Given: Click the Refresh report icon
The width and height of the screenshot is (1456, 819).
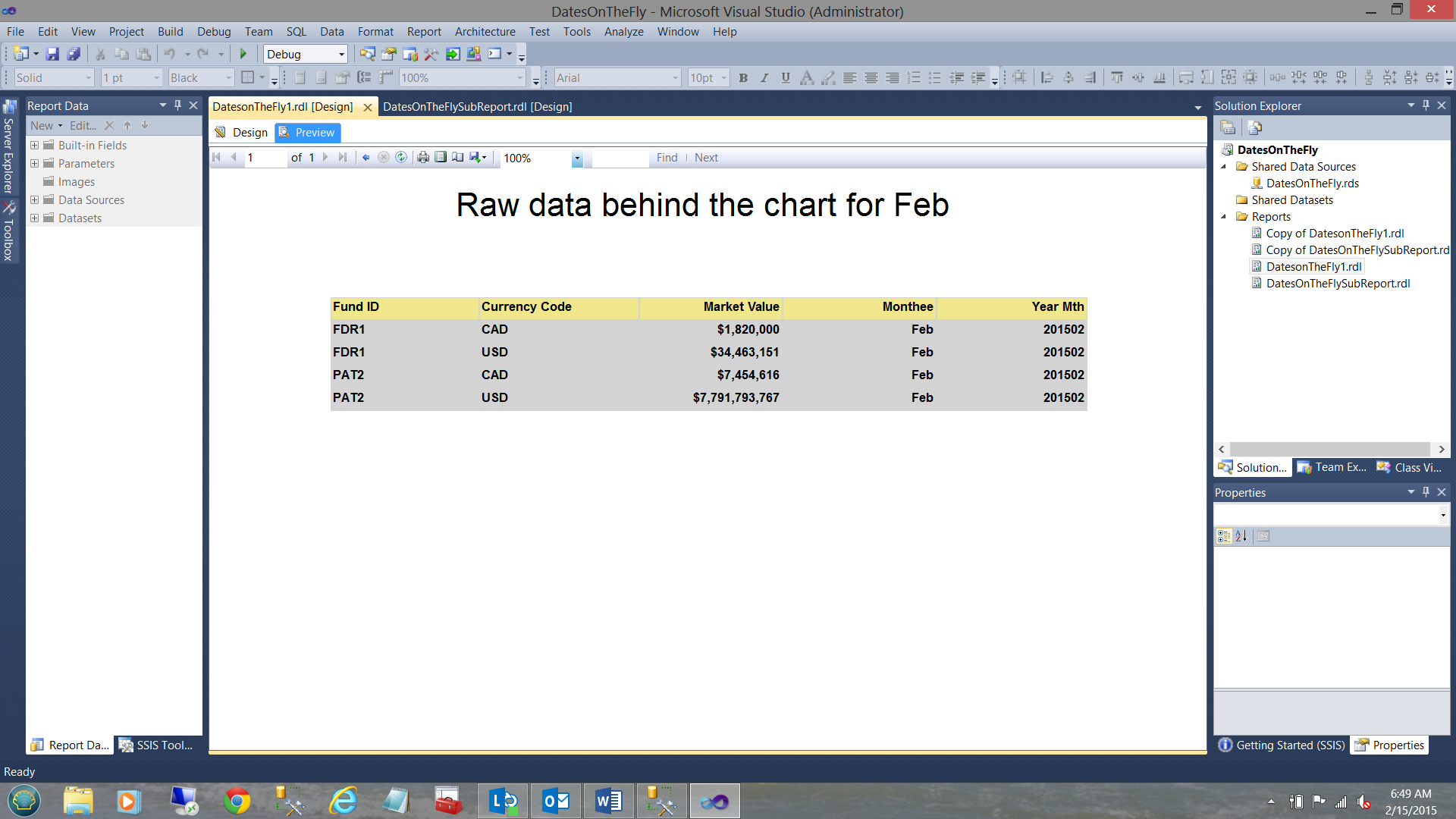Looking at the screenshot, I should pyautogui.click(x=401, y=158).
